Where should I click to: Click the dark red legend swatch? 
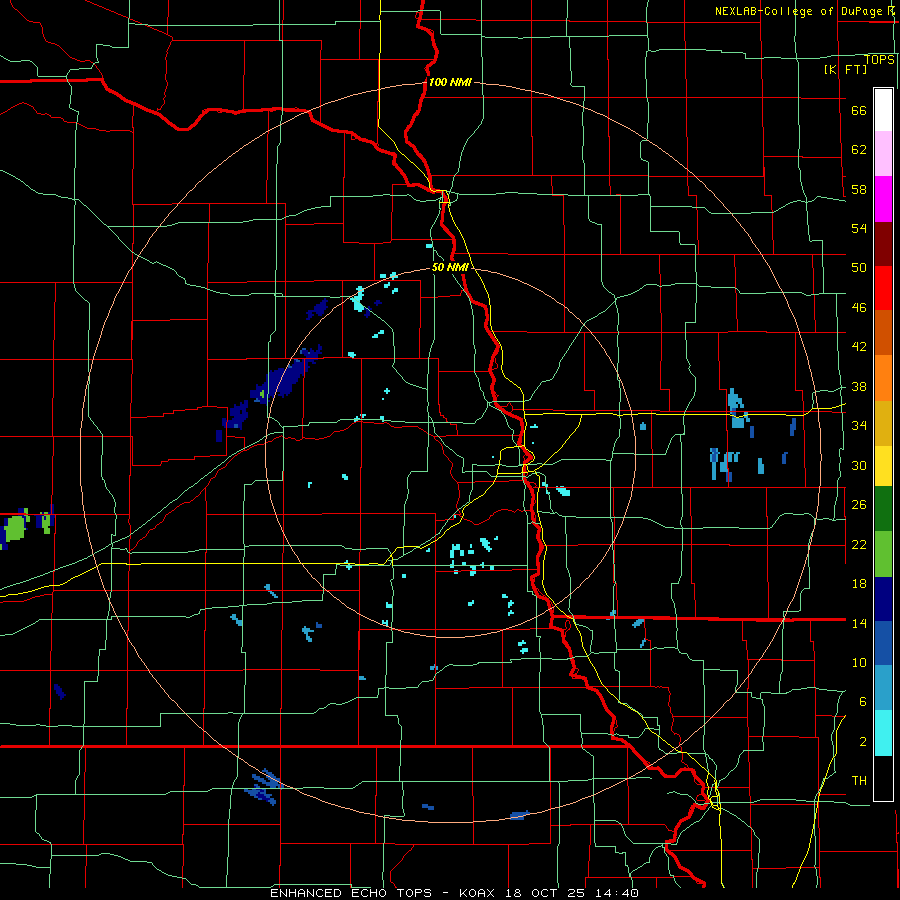tap(883, 244)
